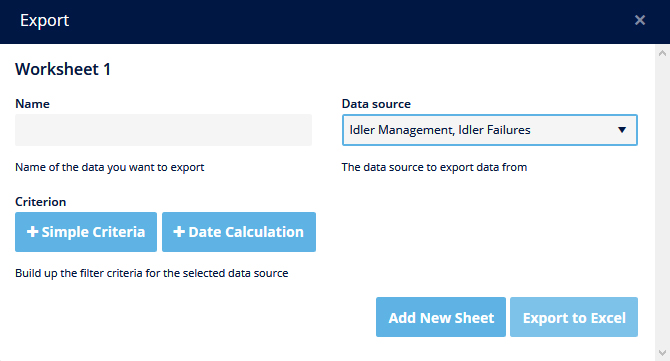Viewport: 670px width, 361px height.
Task: Open the Idler Management, Idler Failures dropdown
Action: [490, 130]
